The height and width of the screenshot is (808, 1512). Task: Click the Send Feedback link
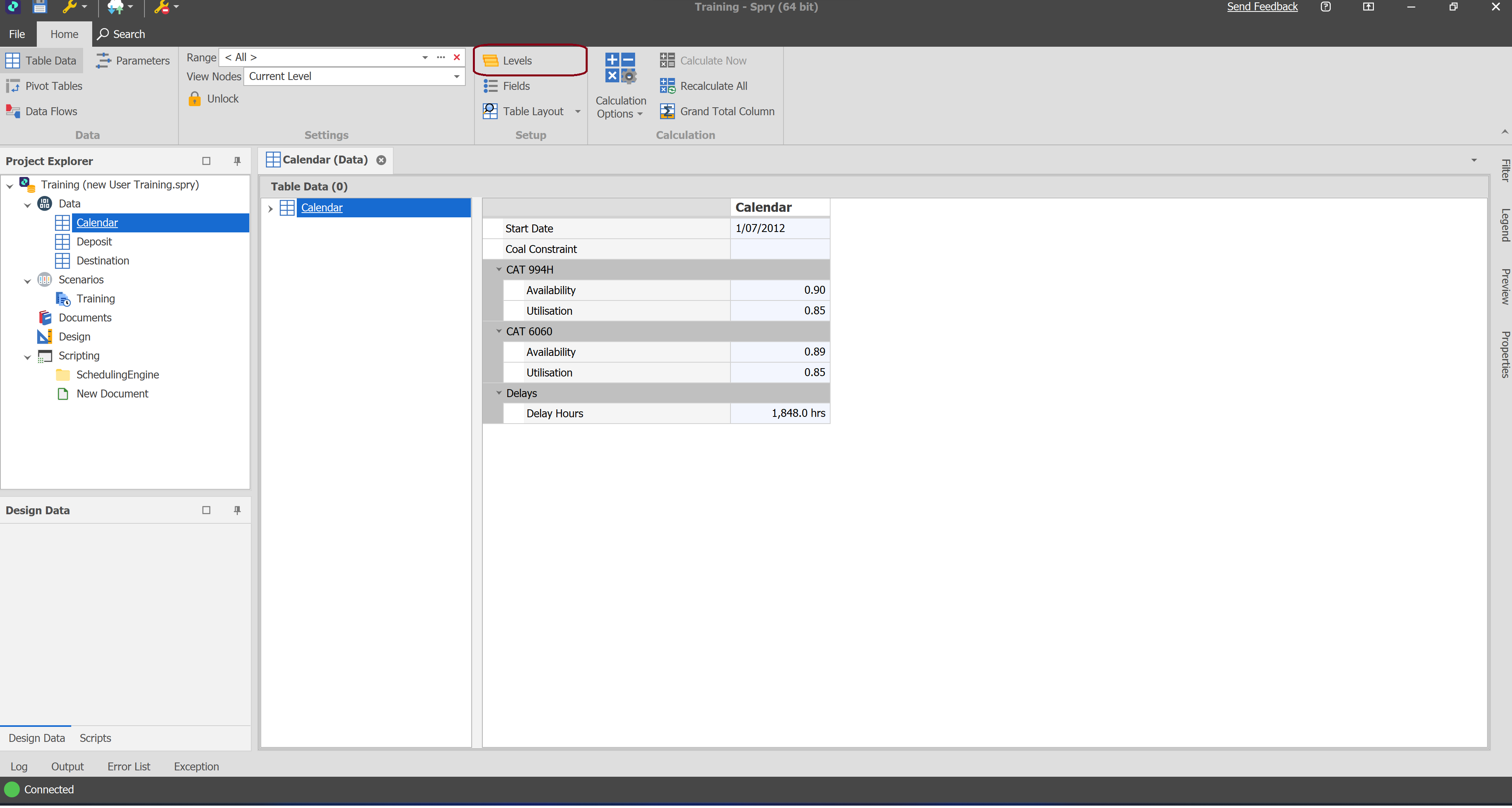click(1262, 7)
